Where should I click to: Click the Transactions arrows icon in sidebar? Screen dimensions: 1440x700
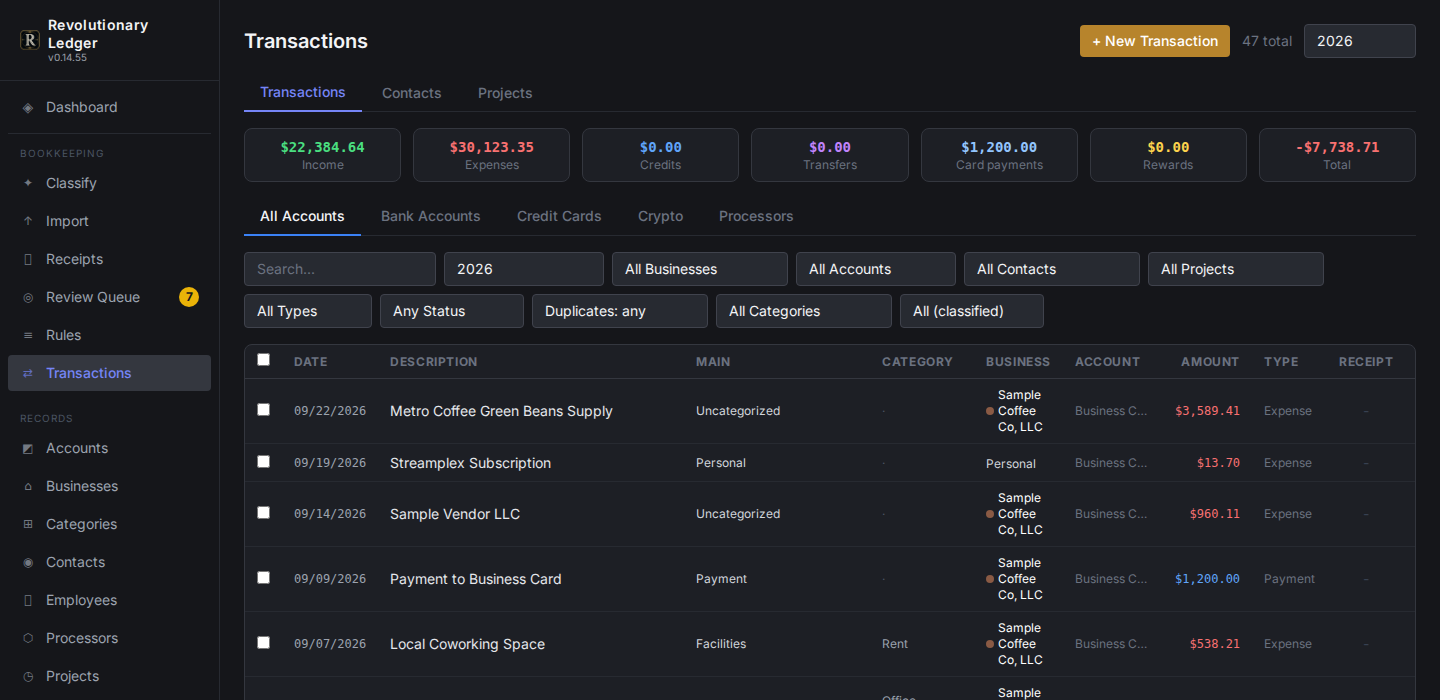(x=28, y=373)
